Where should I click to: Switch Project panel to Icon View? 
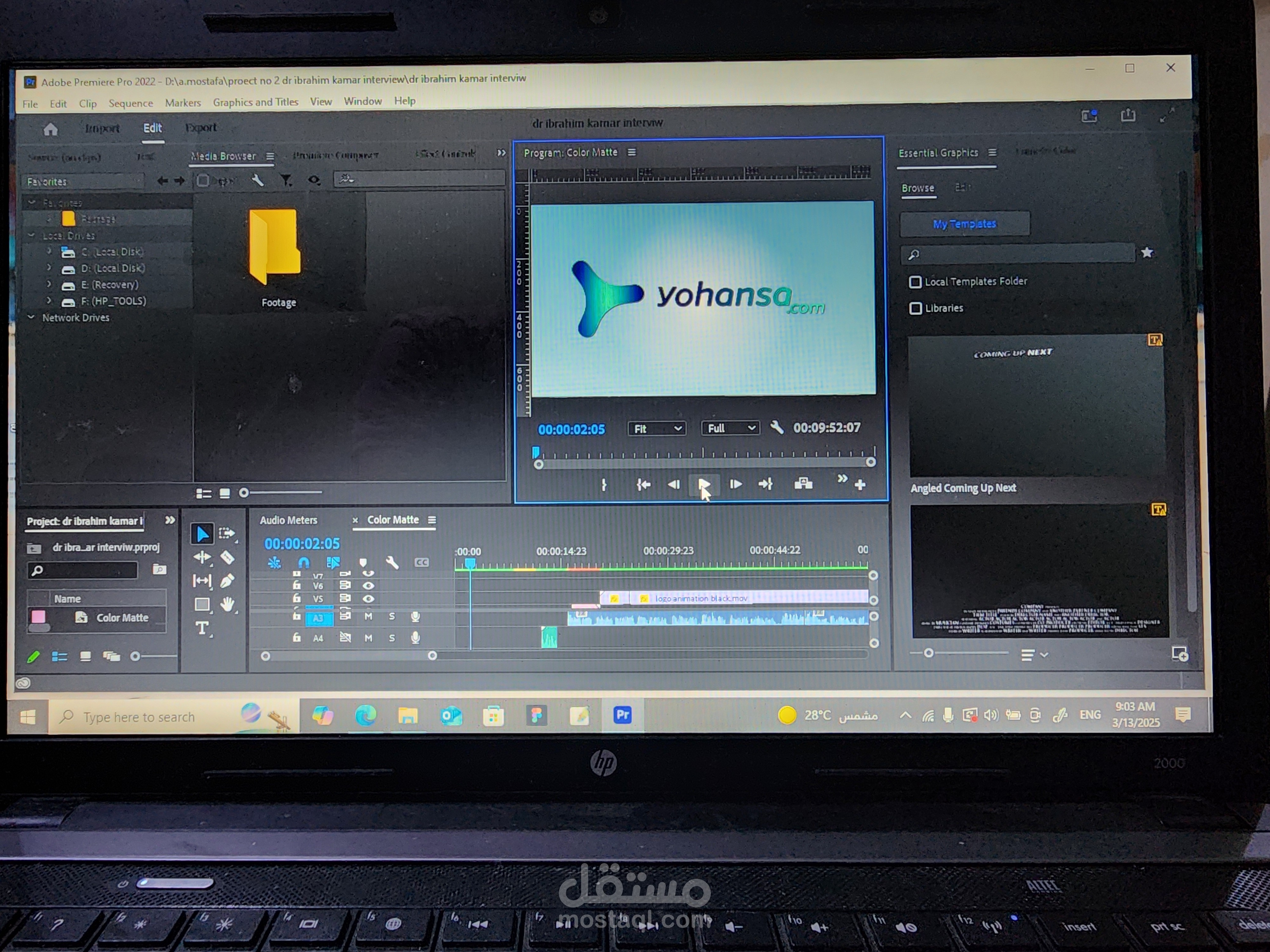coord(85,657)
